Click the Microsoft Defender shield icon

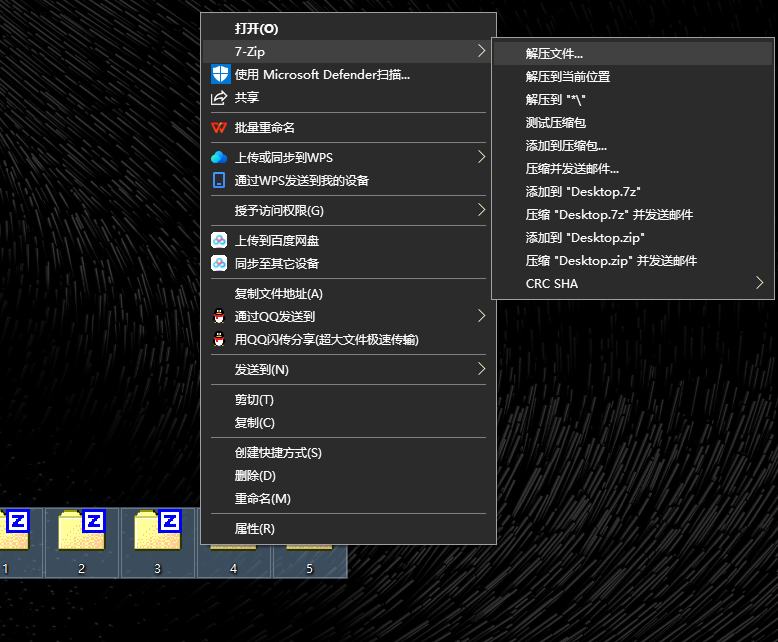click(x=220, y=74)
